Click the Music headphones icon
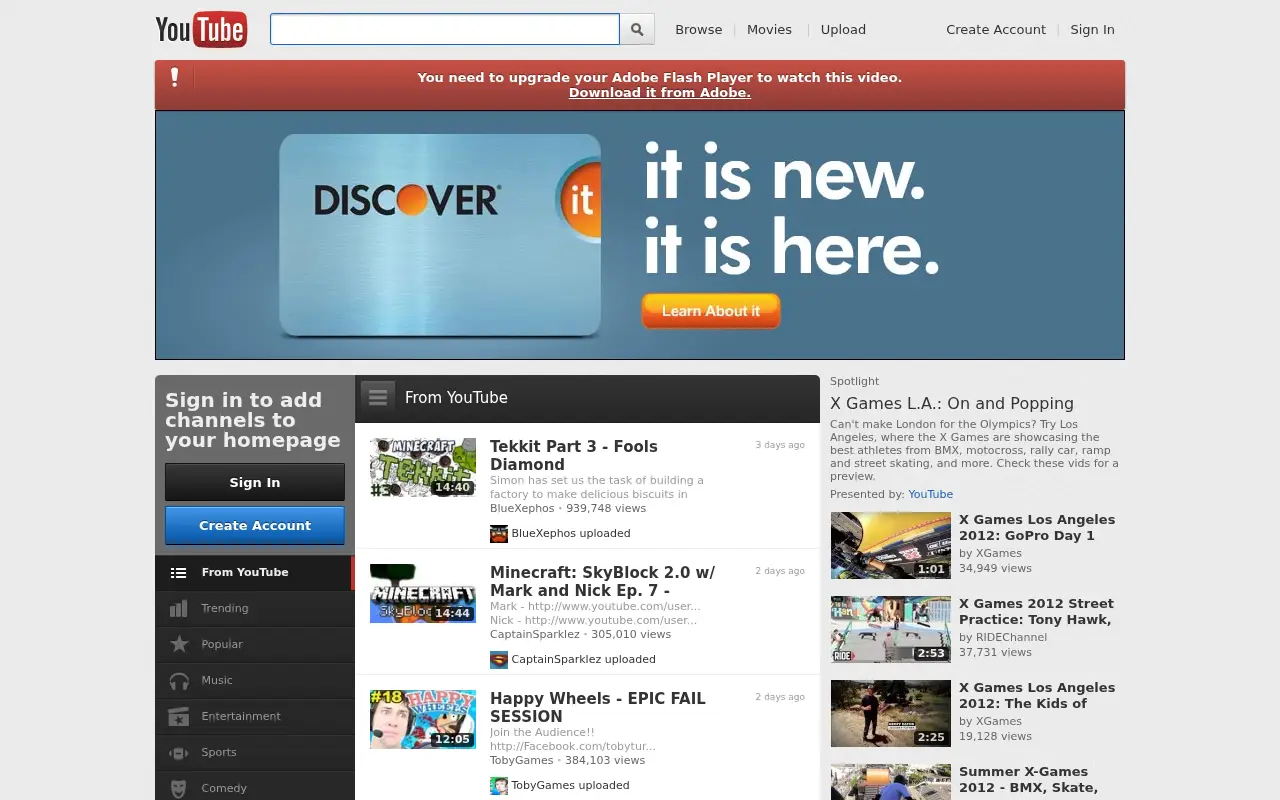 [179, 680]
